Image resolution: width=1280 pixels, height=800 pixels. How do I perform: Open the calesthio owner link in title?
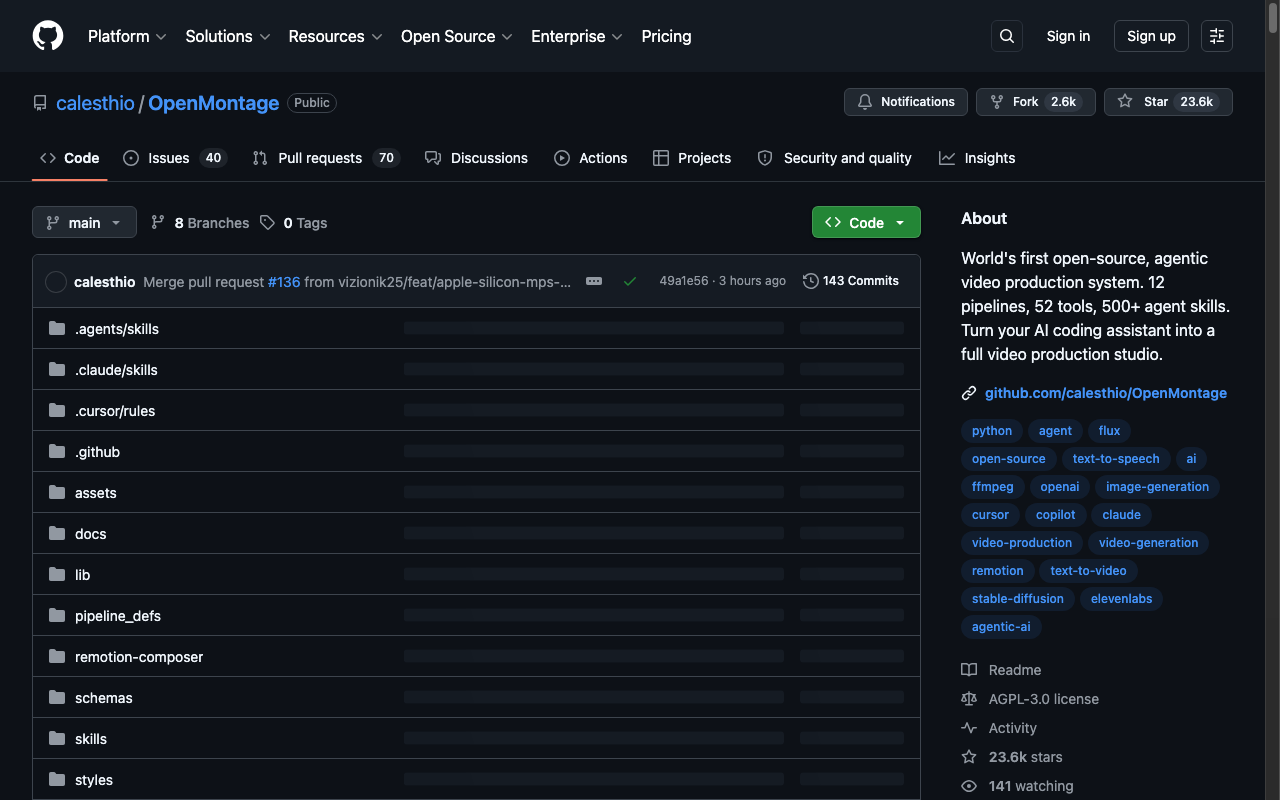(x=95, y=103)
